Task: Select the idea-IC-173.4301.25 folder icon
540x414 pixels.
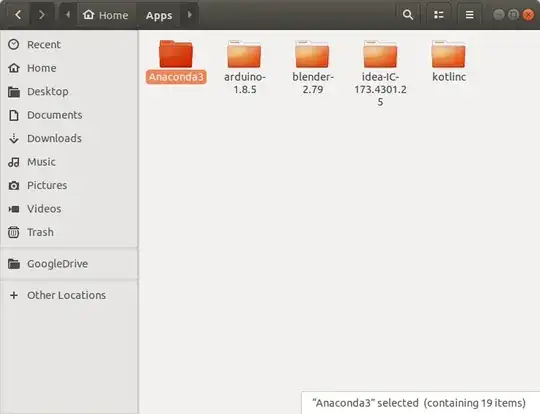Action: tap(380, 54)
